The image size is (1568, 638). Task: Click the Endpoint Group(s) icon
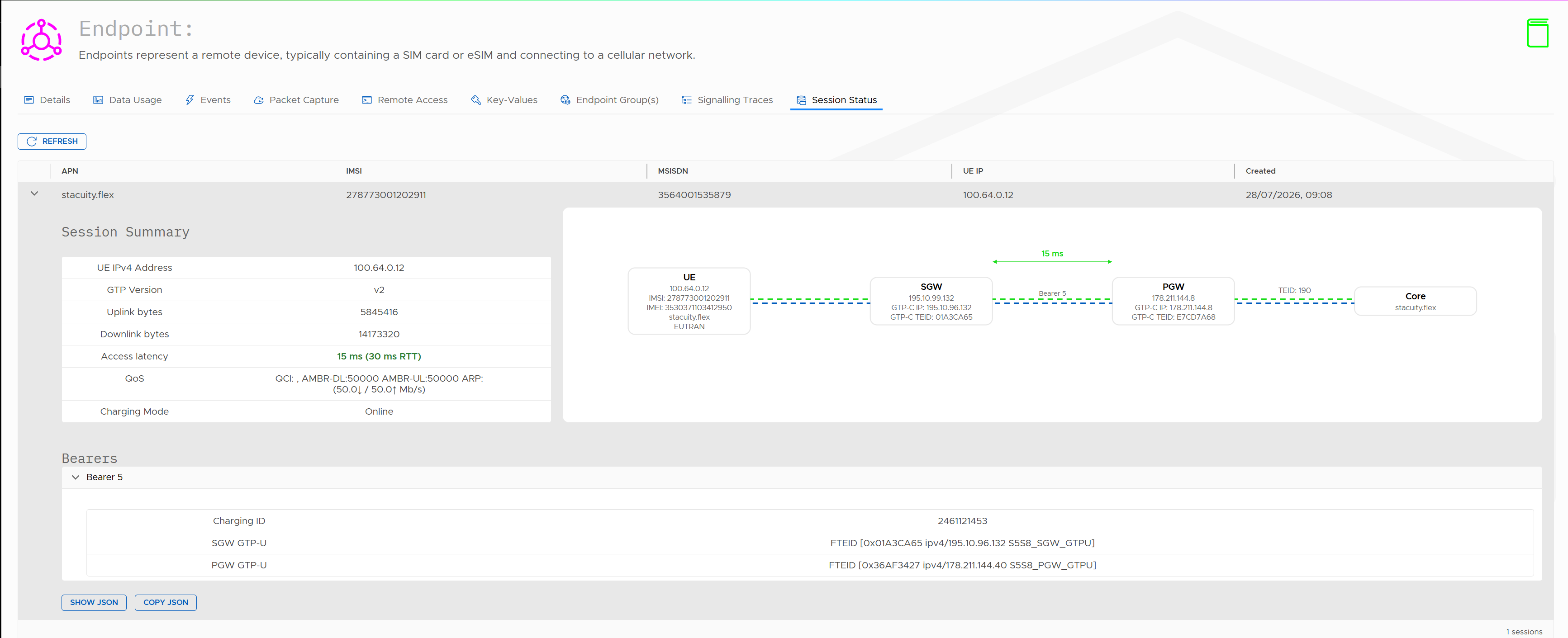[565, 100]
